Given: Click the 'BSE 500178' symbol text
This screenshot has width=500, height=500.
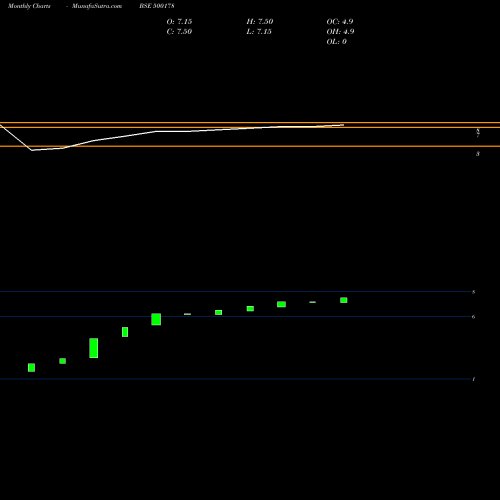Looking at the screenshot, I should 157,6.
